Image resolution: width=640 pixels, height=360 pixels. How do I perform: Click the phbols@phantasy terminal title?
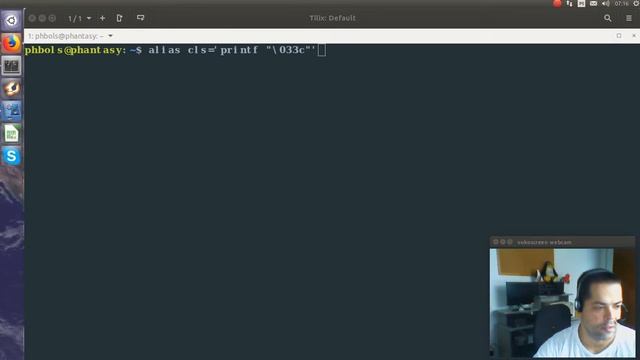tap(65, 36)
